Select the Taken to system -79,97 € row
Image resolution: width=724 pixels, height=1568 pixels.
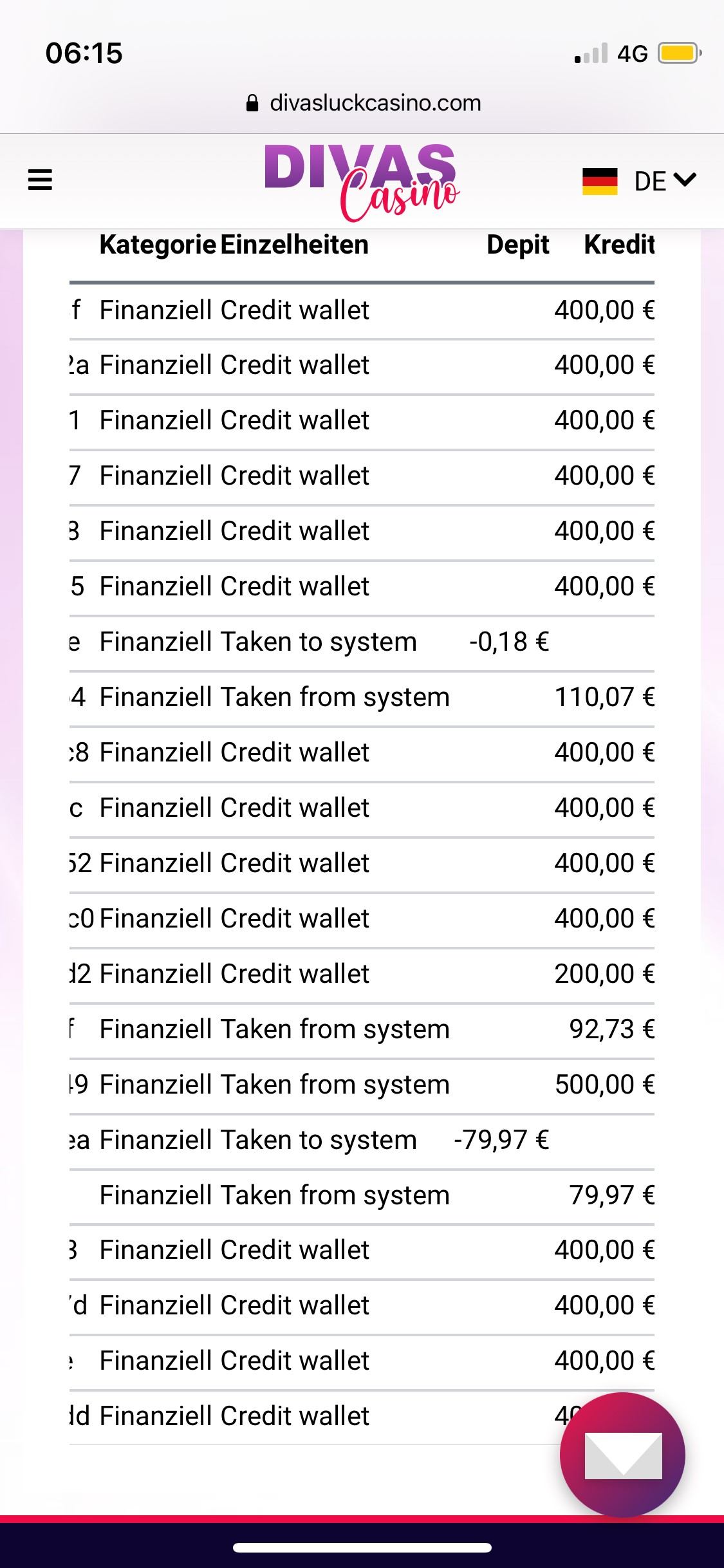[362, 1140]
